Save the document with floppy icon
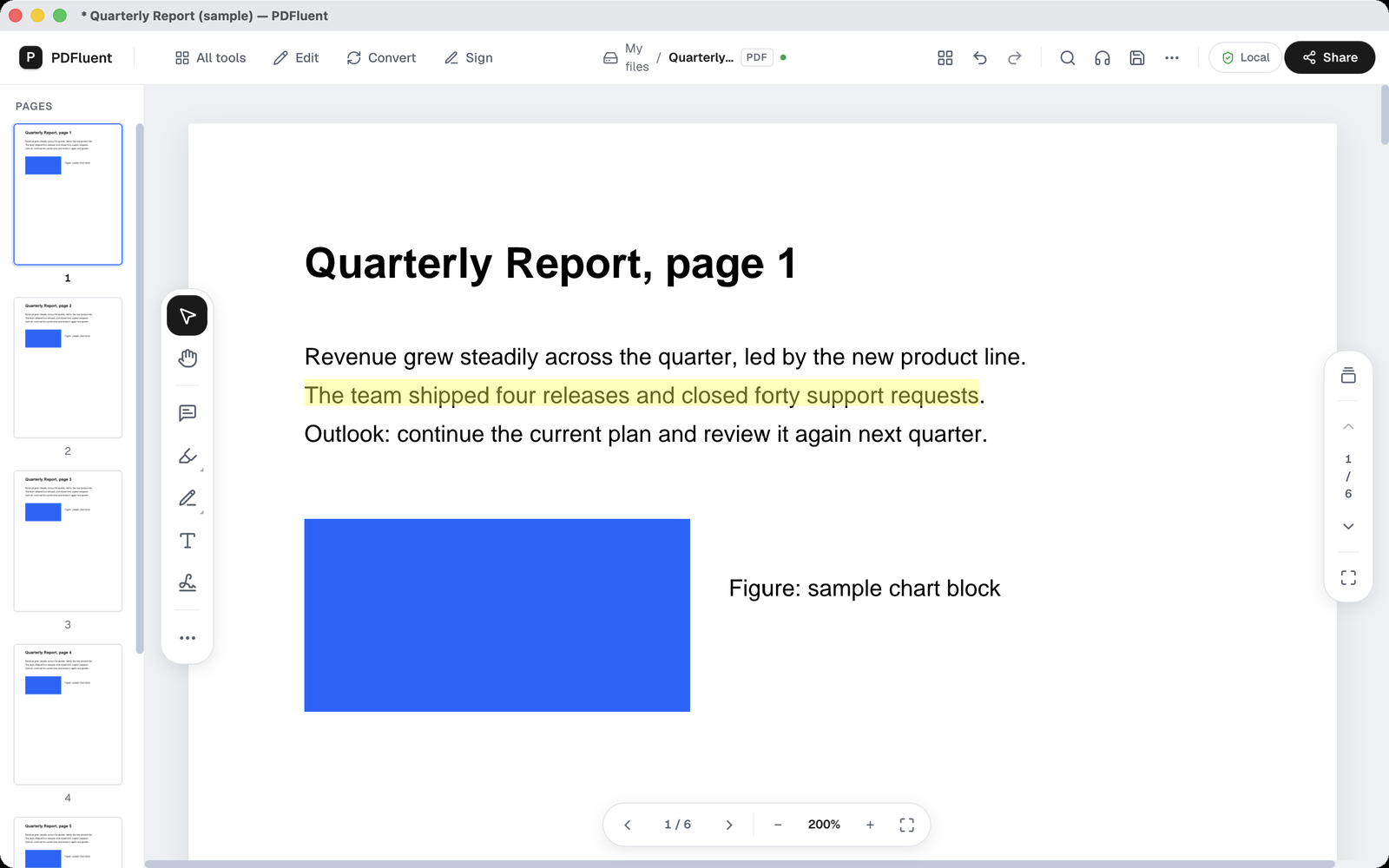1389x868 pixels. (x=1137, y=57)
